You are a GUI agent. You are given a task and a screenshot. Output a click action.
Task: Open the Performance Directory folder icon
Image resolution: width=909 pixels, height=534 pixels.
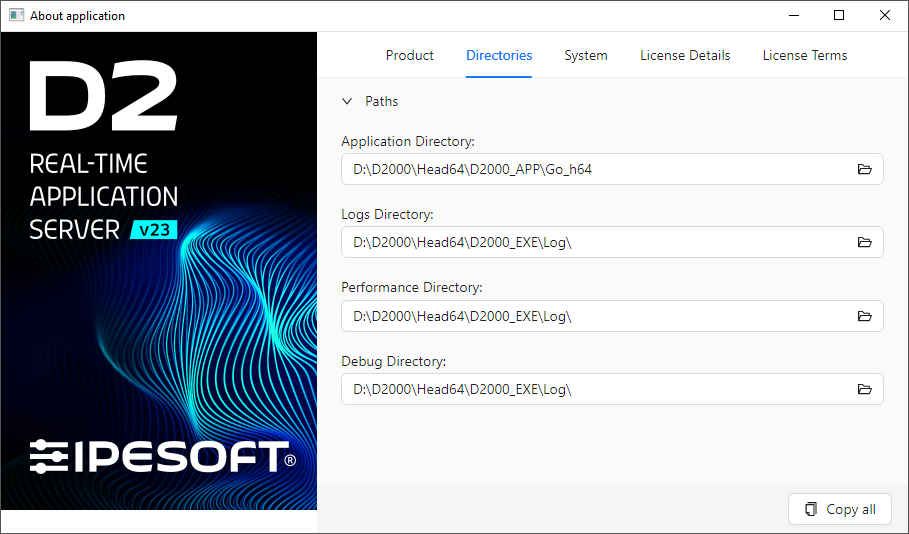coord(865,316)
